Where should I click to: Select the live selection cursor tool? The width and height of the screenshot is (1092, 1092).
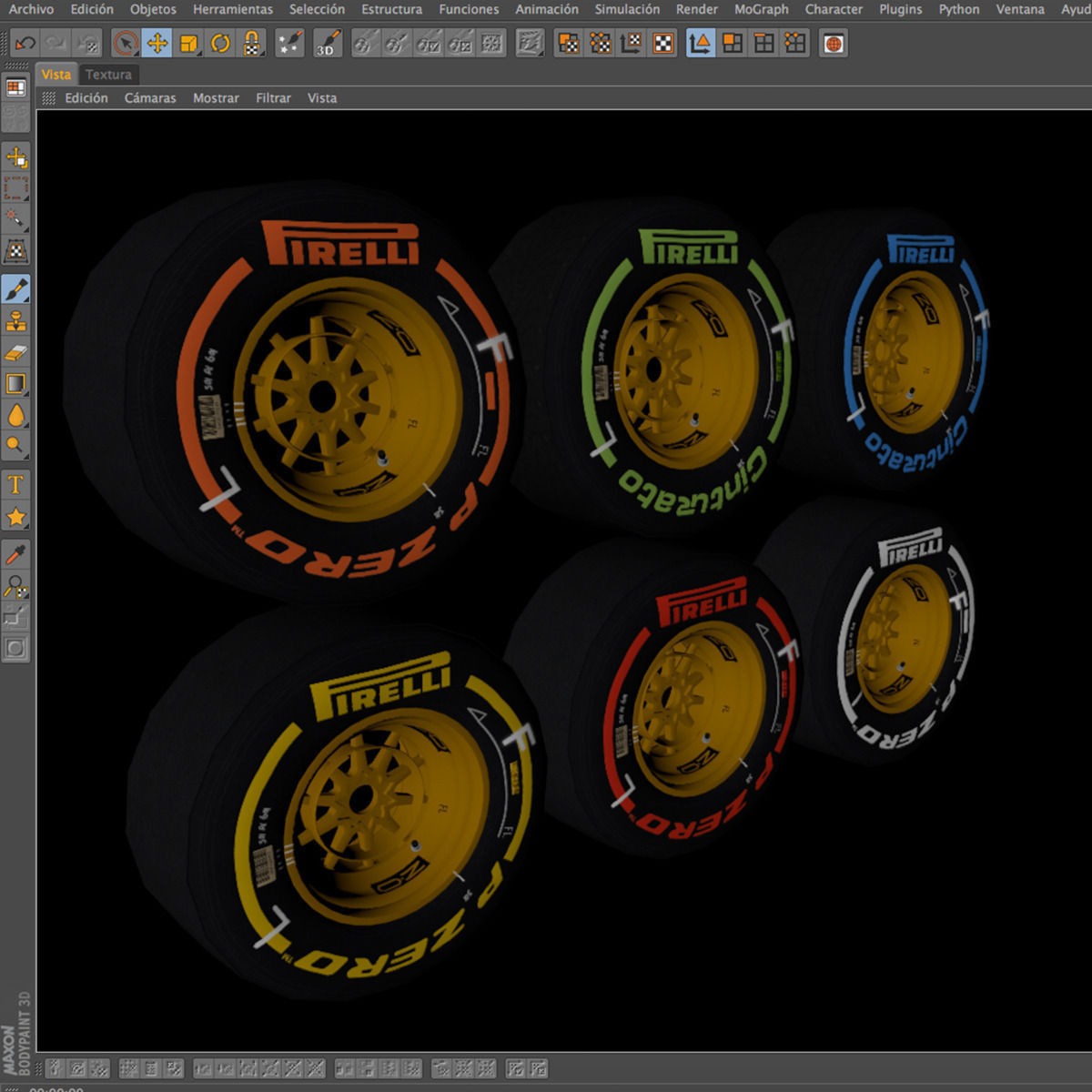coord(126,43)
